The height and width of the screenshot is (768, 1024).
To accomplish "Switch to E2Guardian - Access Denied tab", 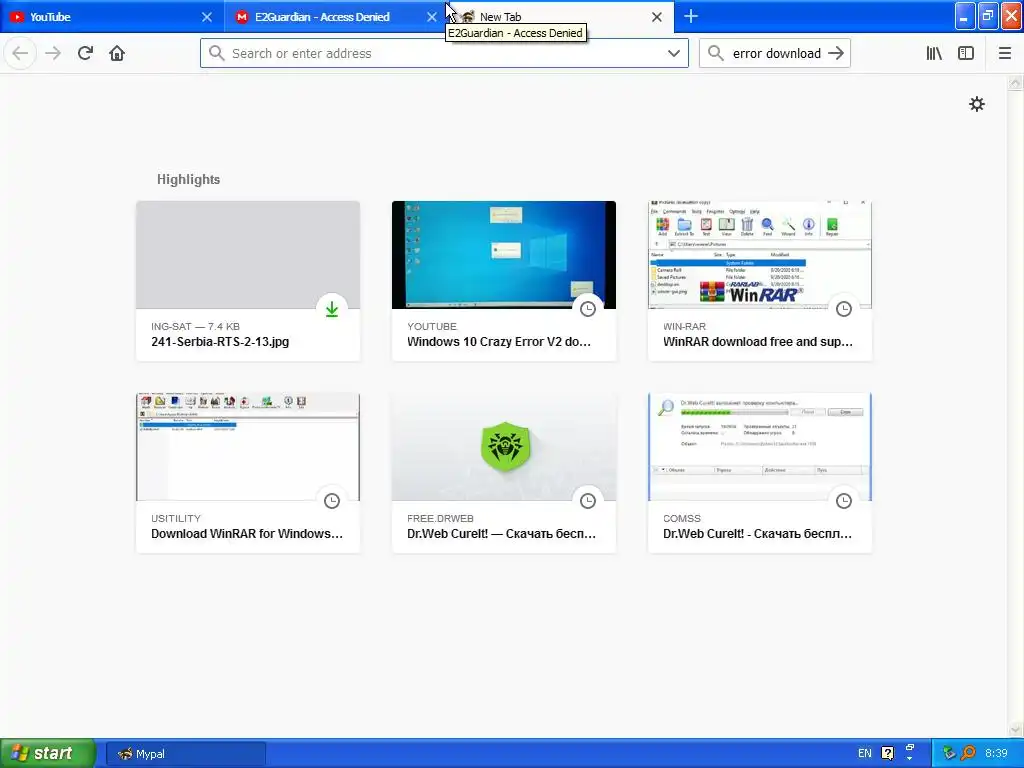I will click(336, 17).
